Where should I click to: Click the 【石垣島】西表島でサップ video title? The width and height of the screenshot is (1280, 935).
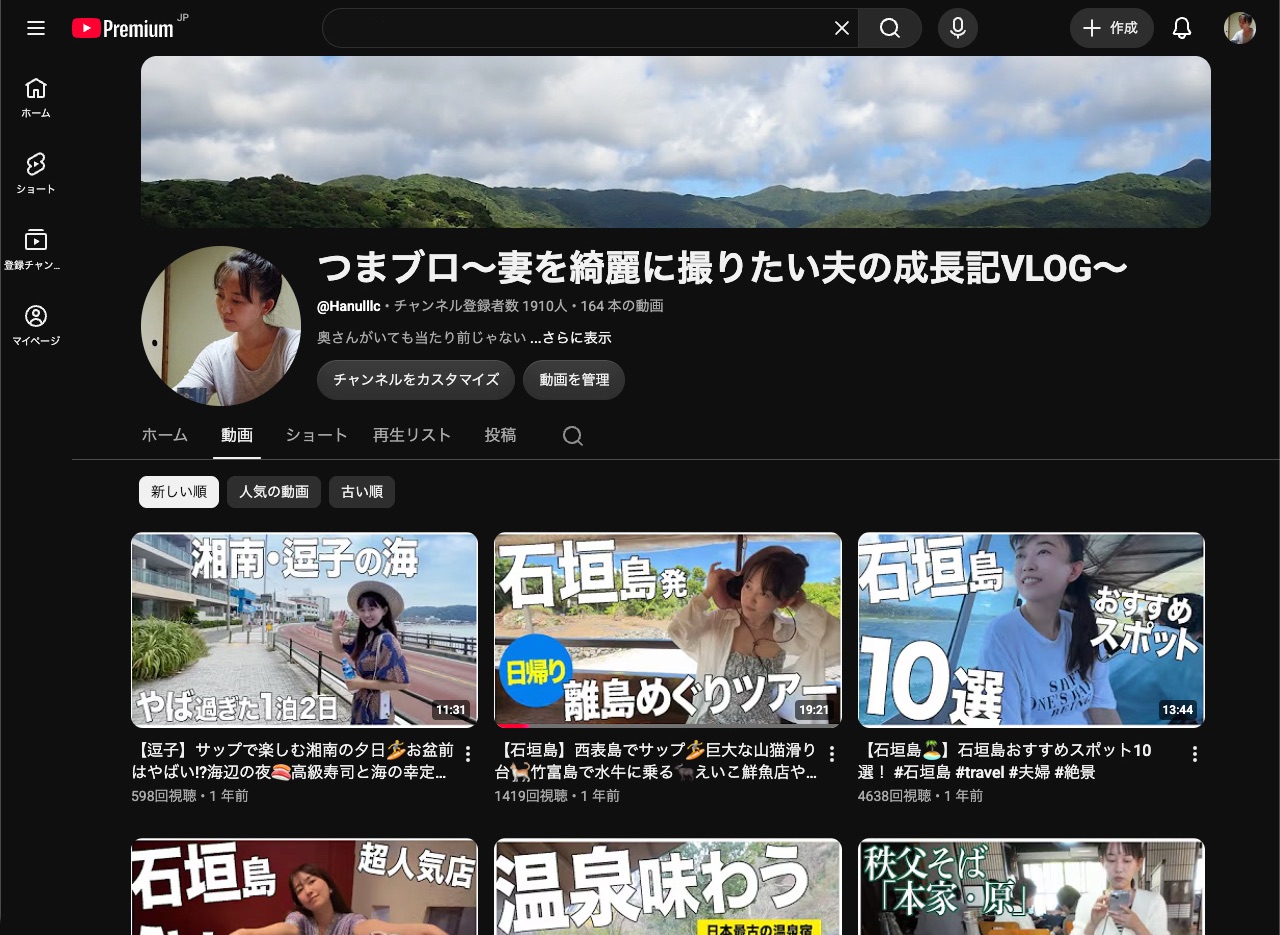click(655, 761)
